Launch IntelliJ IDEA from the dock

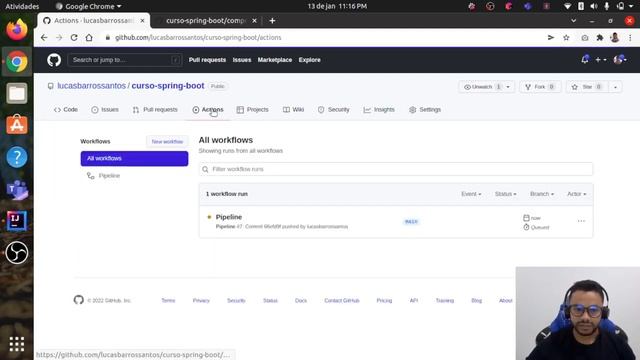17,221
